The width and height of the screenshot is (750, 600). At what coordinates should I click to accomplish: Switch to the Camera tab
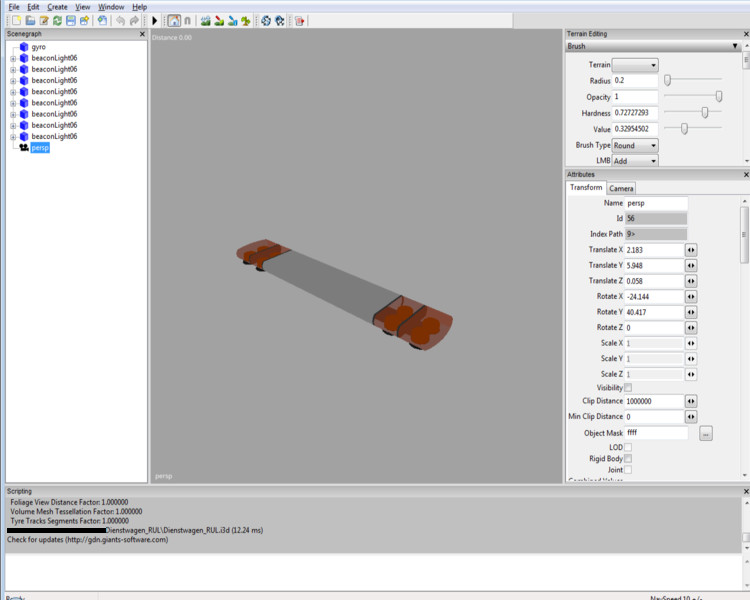click(621, 188)
